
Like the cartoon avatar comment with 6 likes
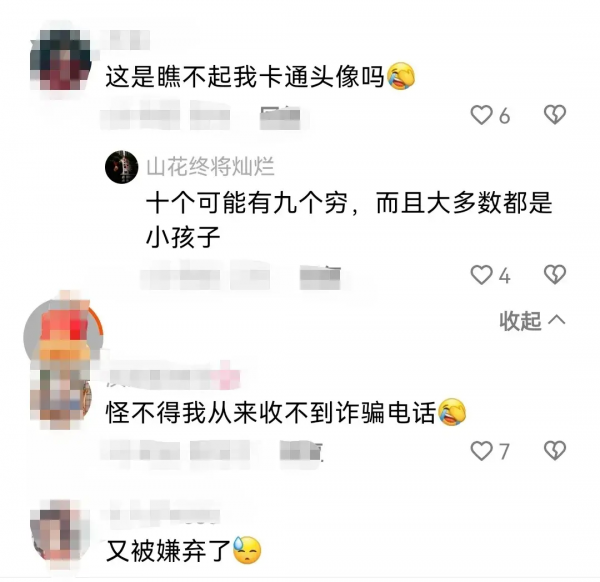click(x=481, y=115)
